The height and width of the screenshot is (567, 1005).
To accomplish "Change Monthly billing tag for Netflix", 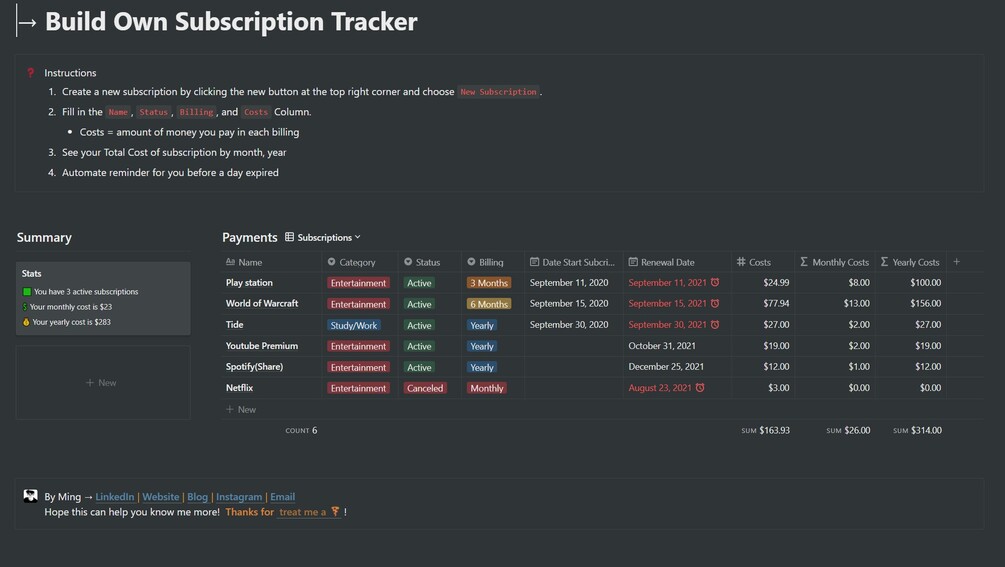I will coord(486,388).
